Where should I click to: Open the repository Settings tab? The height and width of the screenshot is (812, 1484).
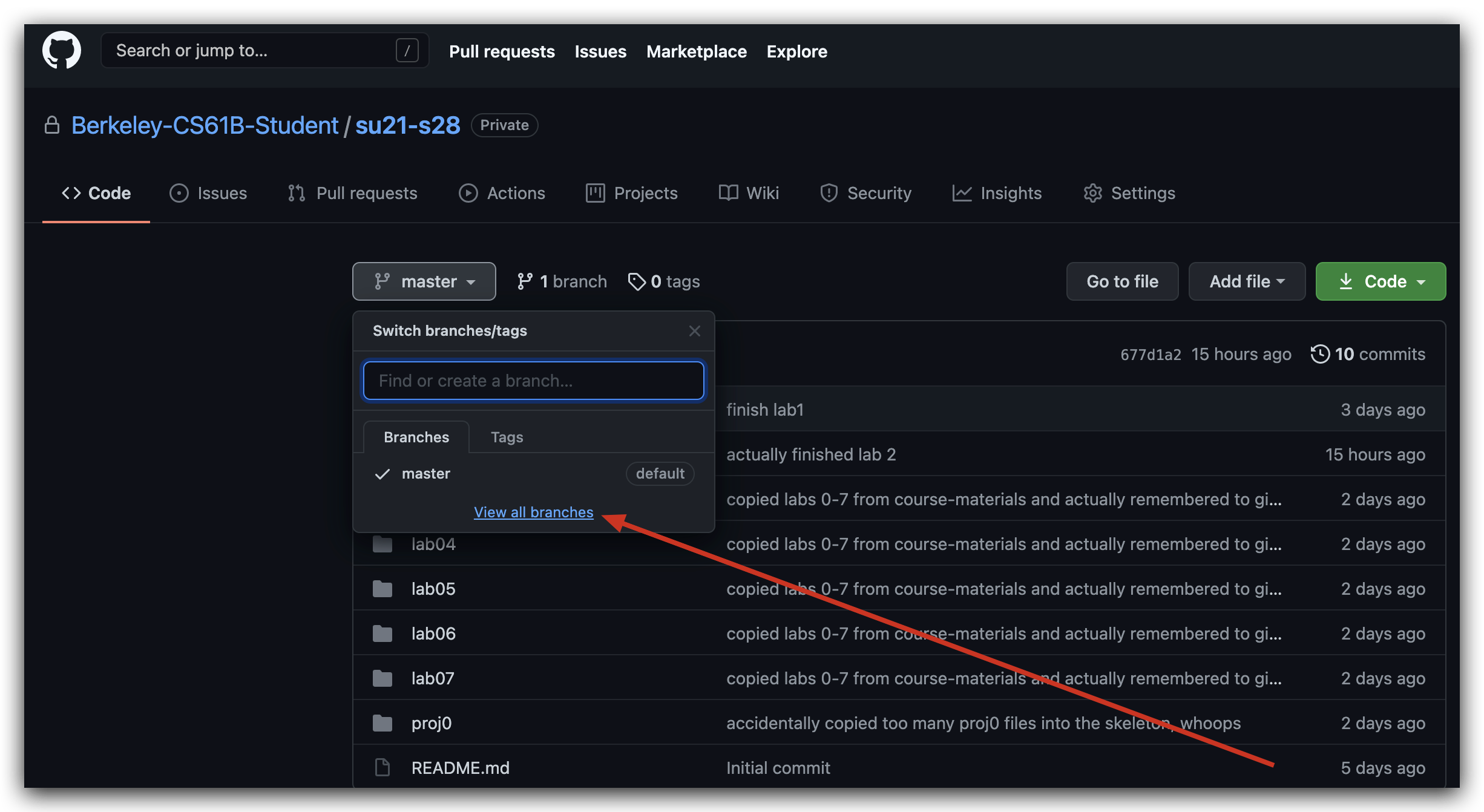tap(1129, 193)
